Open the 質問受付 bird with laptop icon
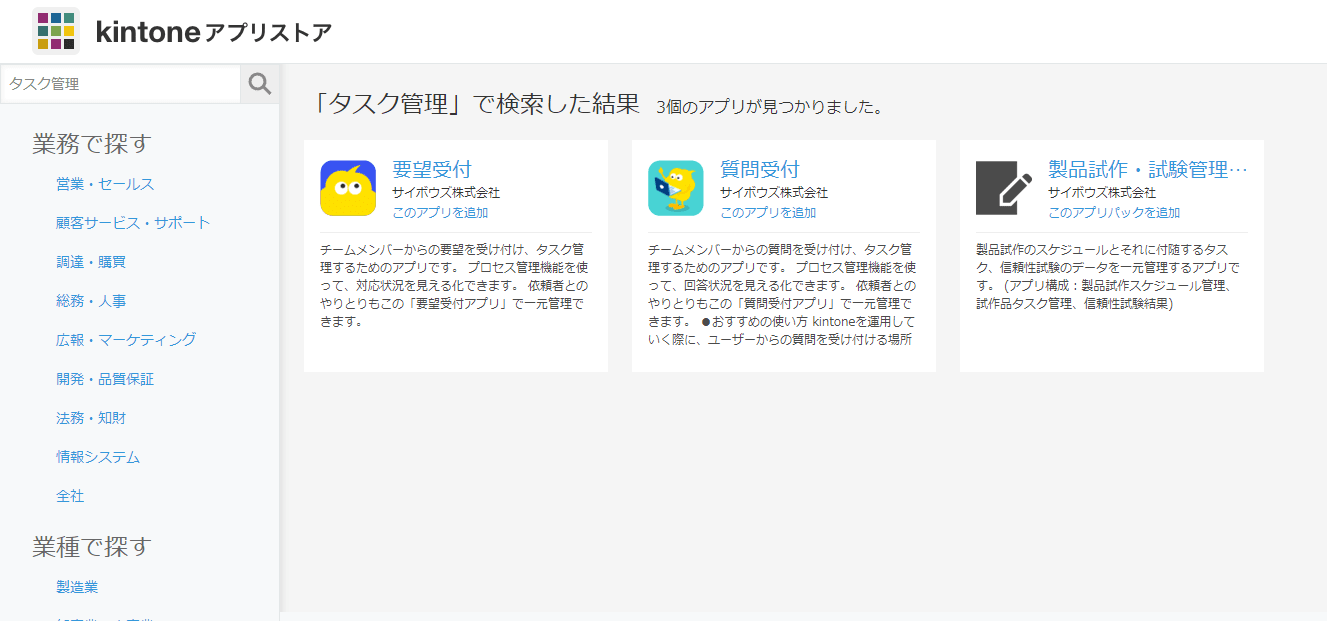Image resolution: width=1327 pixels, height=621 pixels. click(676, 188)
